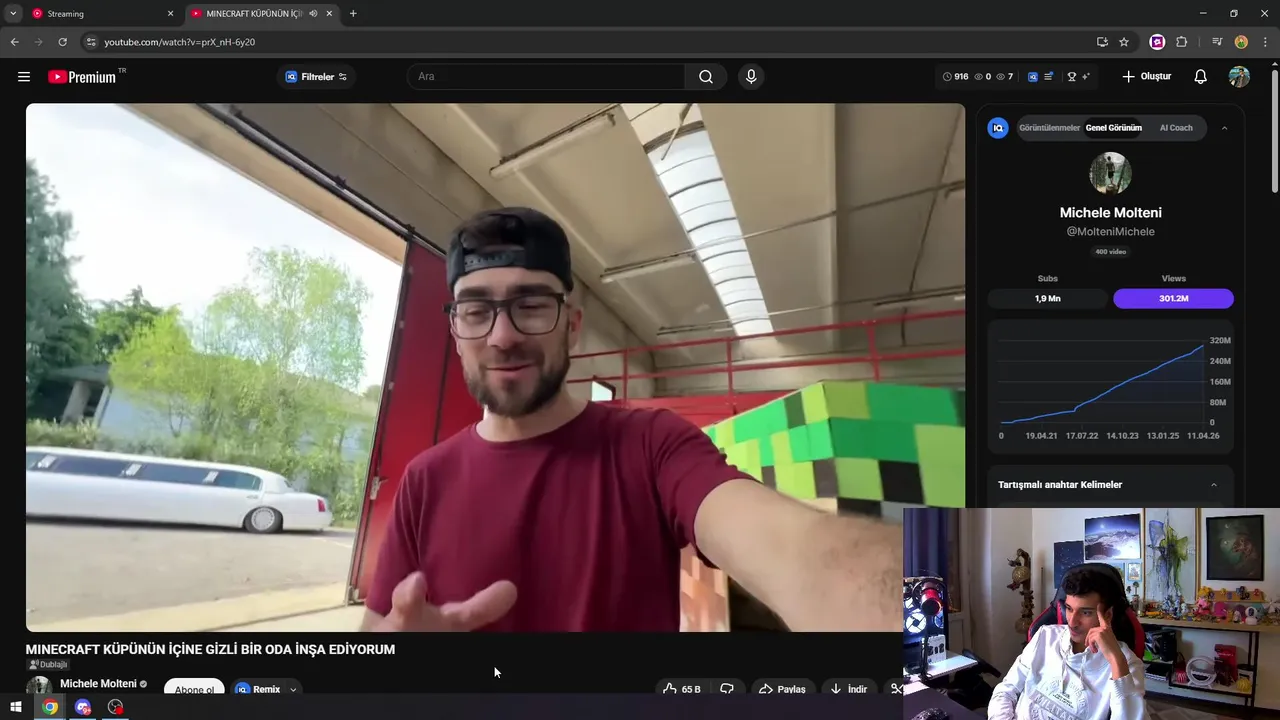Open Chrome from the taskbar

(50, 707)
